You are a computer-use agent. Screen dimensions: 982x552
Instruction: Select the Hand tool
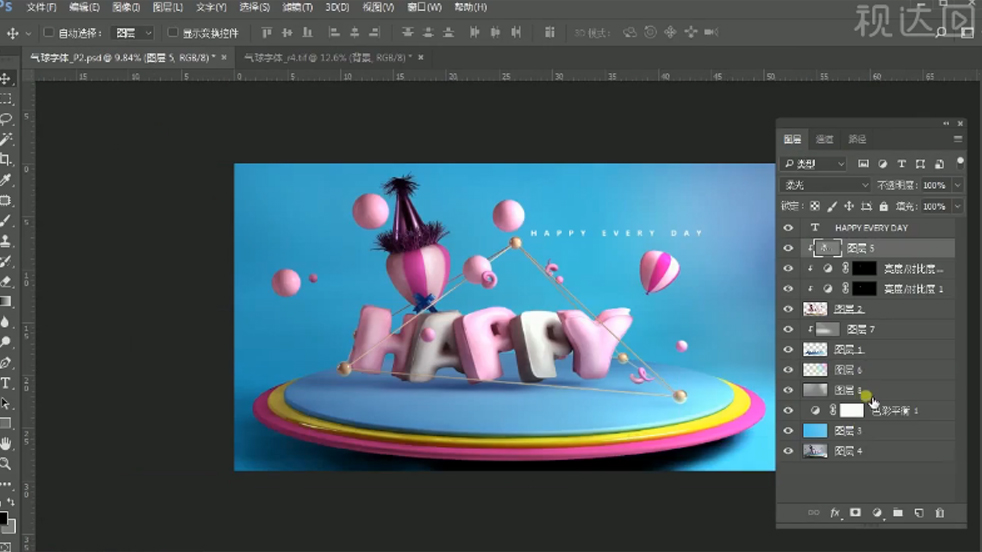point(6,444)
